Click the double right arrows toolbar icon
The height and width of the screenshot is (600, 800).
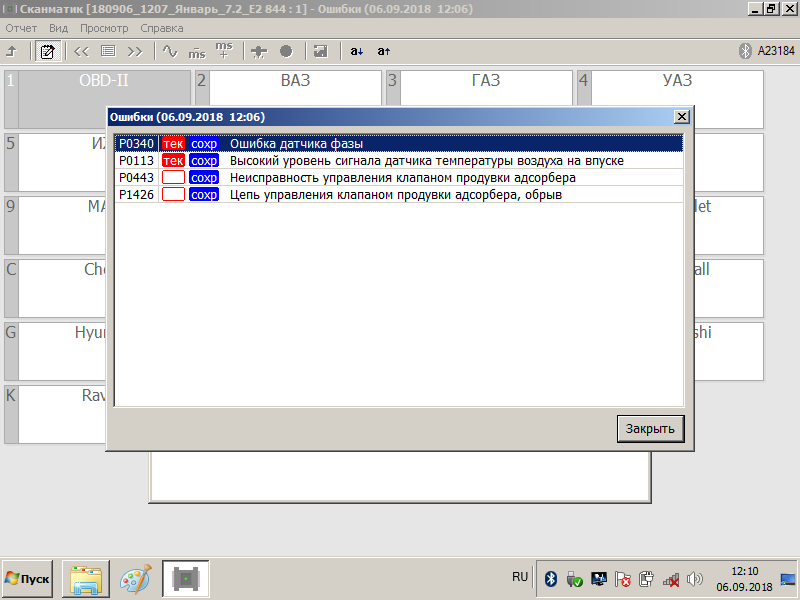135,51
